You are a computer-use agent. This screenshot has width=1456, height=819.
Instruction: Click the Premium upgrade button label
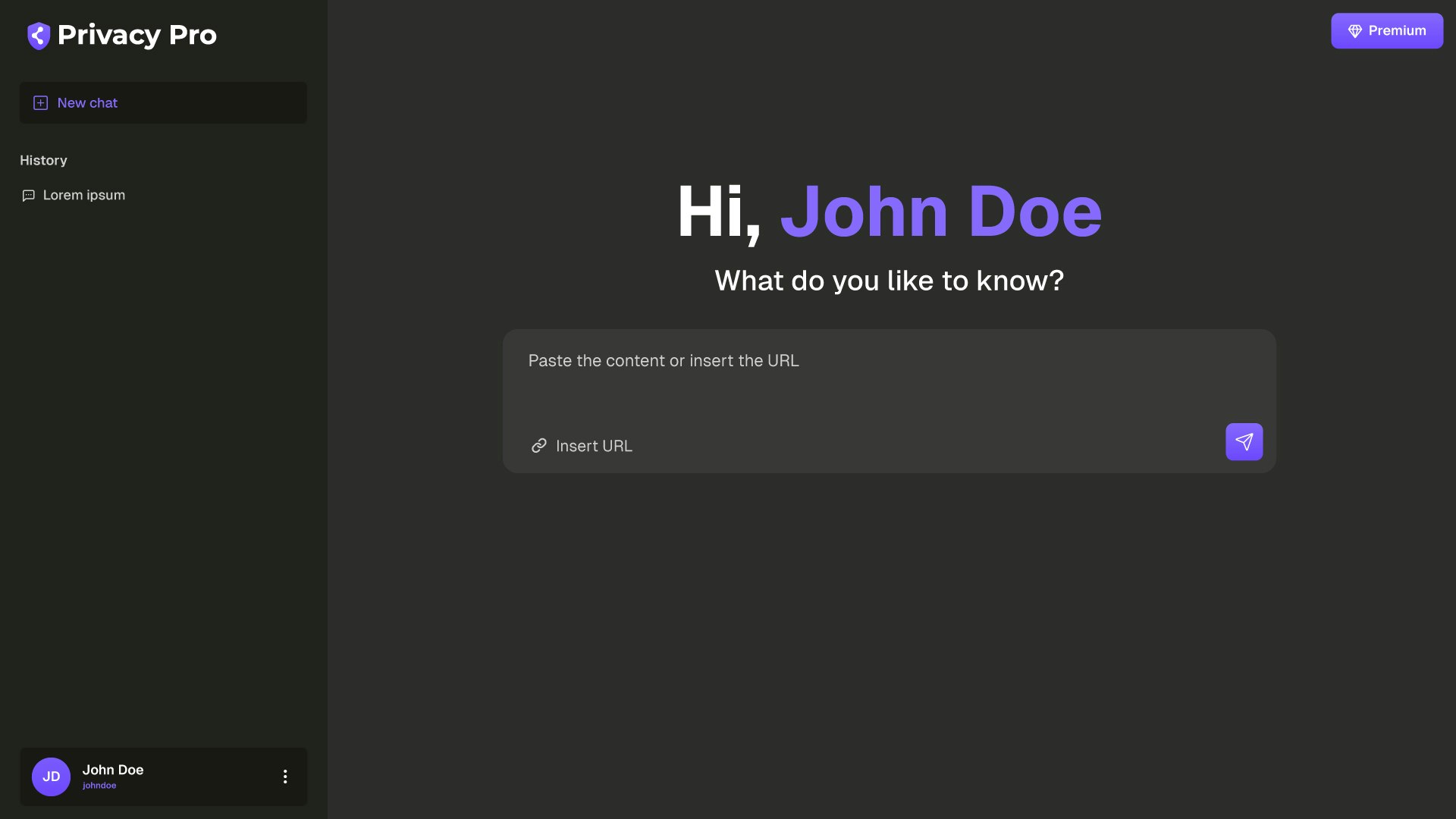[1397, 31]
